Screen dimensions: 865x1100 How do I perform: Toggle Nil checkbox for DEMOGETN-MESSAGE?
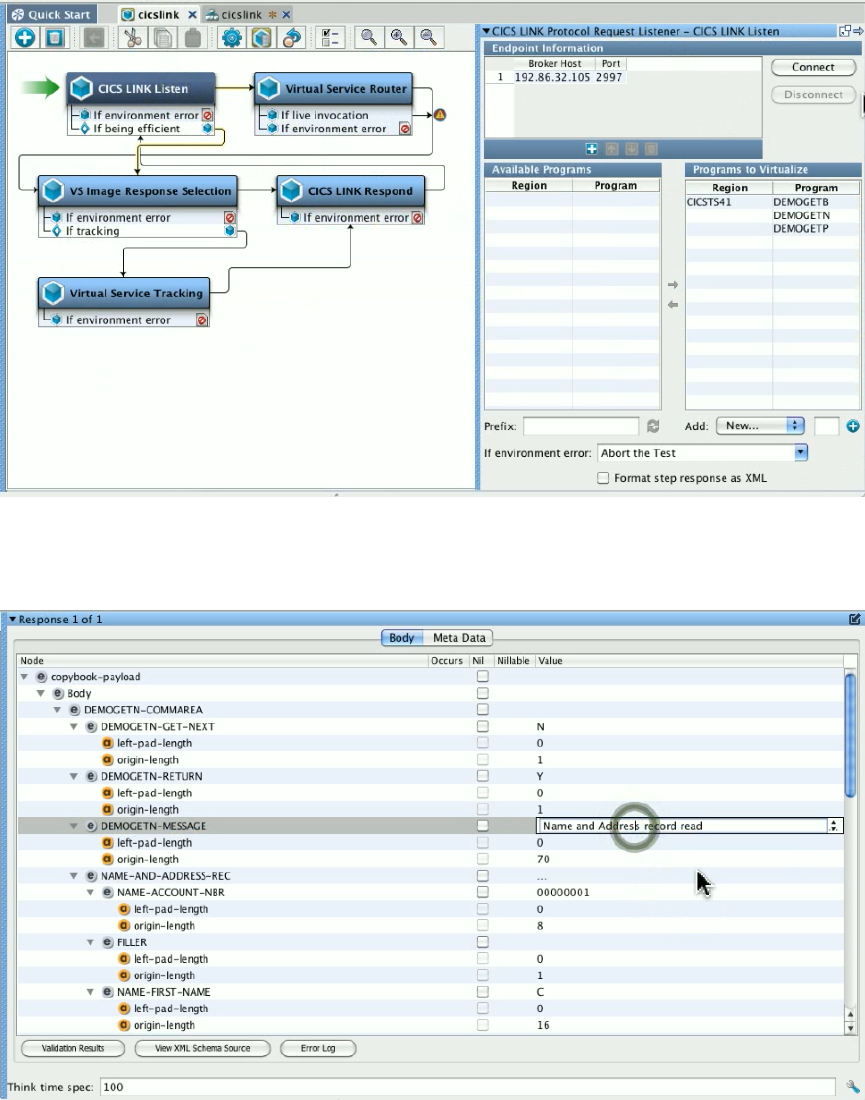click(483, 826)
